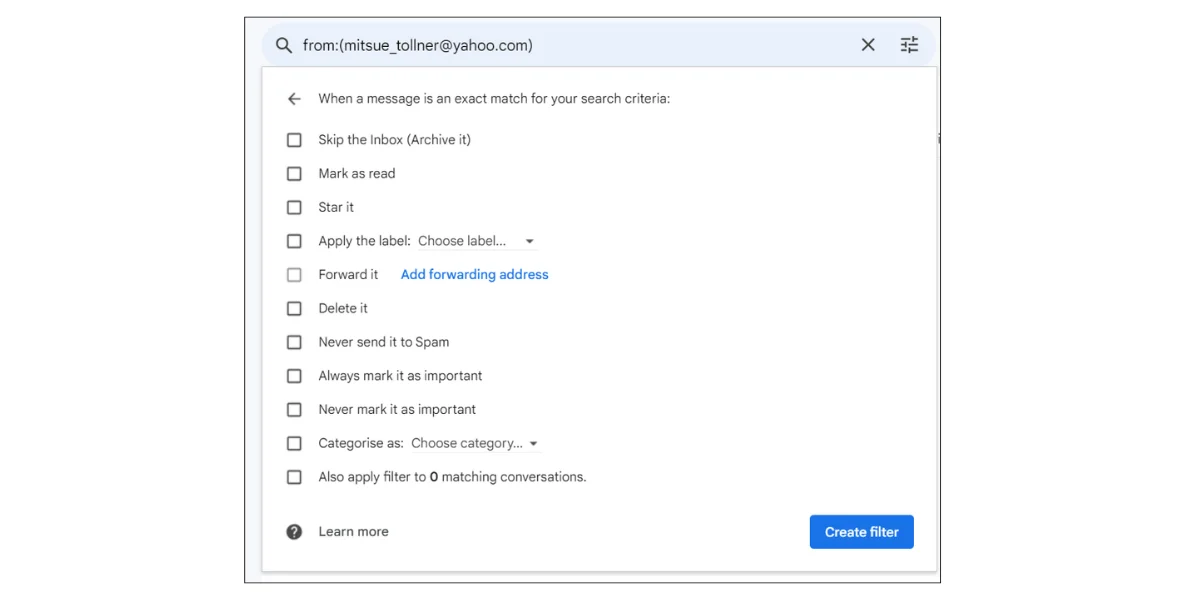Check Never send it to Spam
Image resolution: width=1200 pixels, height=600 pixels.
[294, 342]
